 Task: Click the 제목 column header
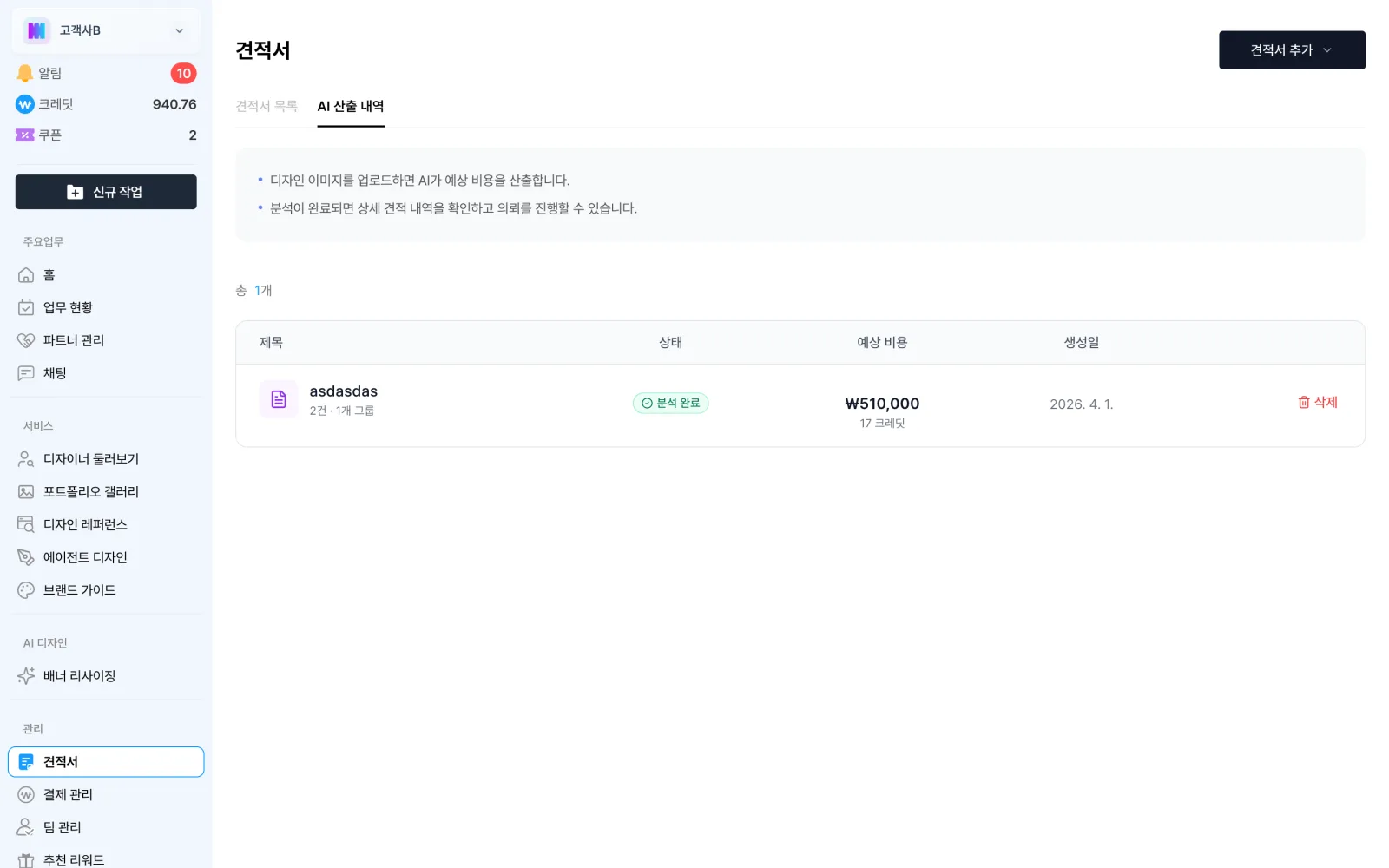point(271,343)
